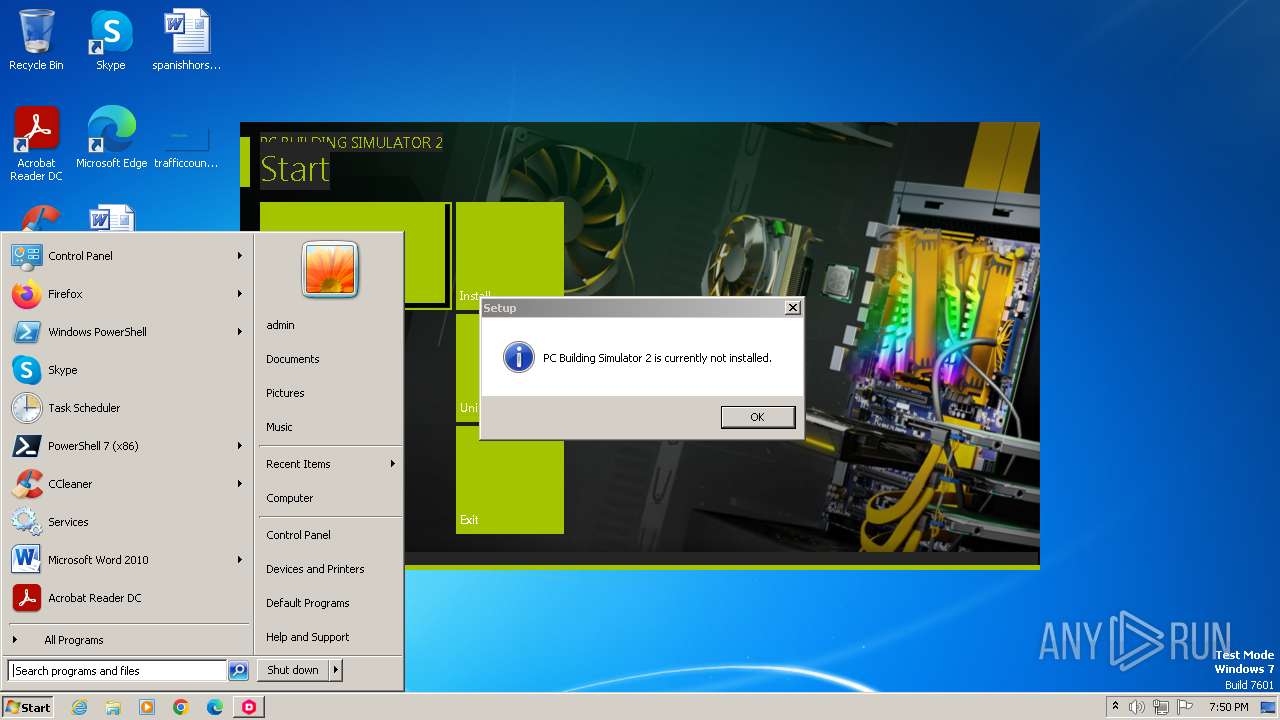Click the Control Panel icon in Start menu
Image resolution: width=1280 pixels, height=720 pixels.
[26, 256]
